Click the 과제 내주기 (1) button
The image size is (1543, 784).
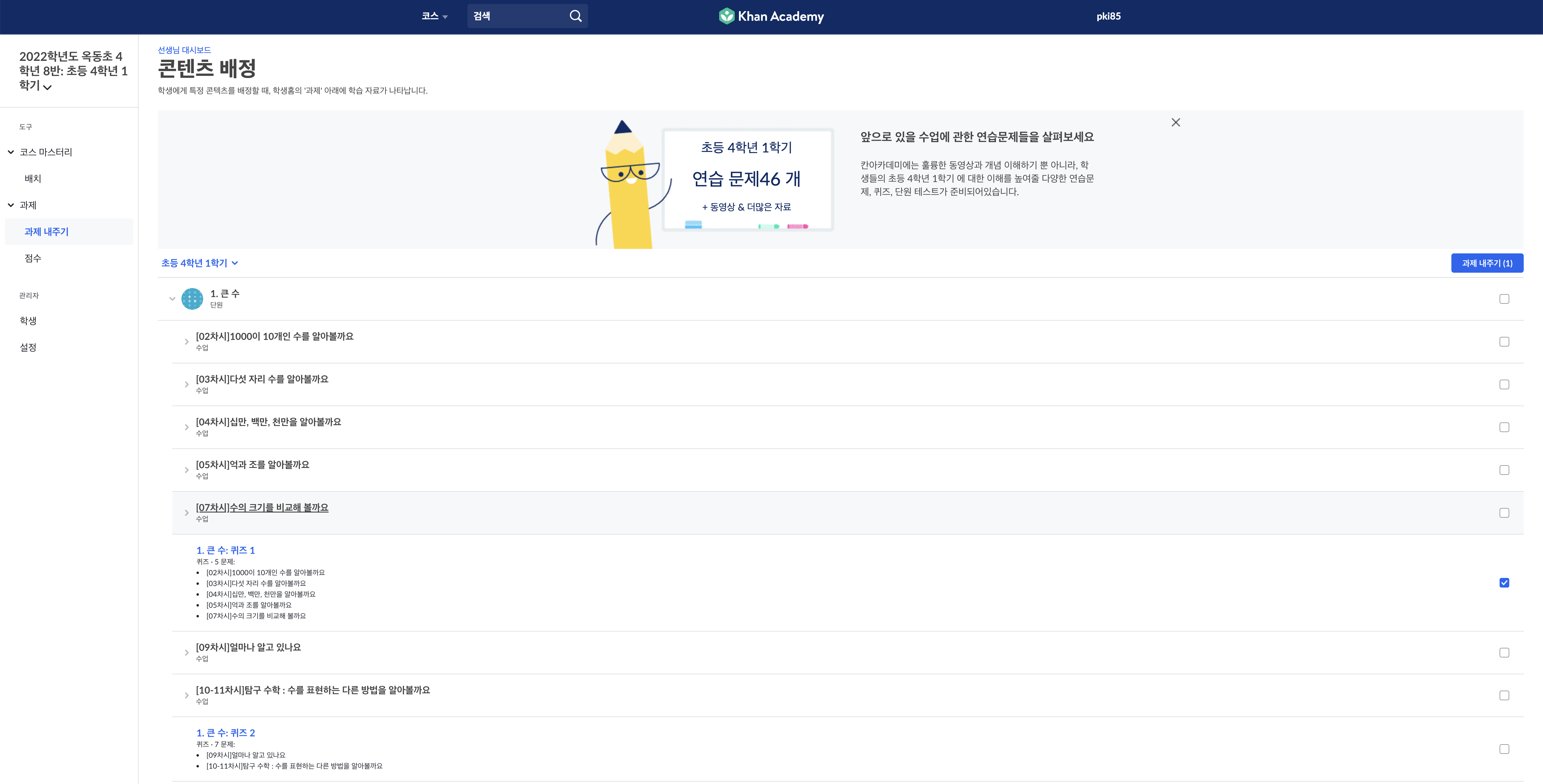pos(1487,263)
